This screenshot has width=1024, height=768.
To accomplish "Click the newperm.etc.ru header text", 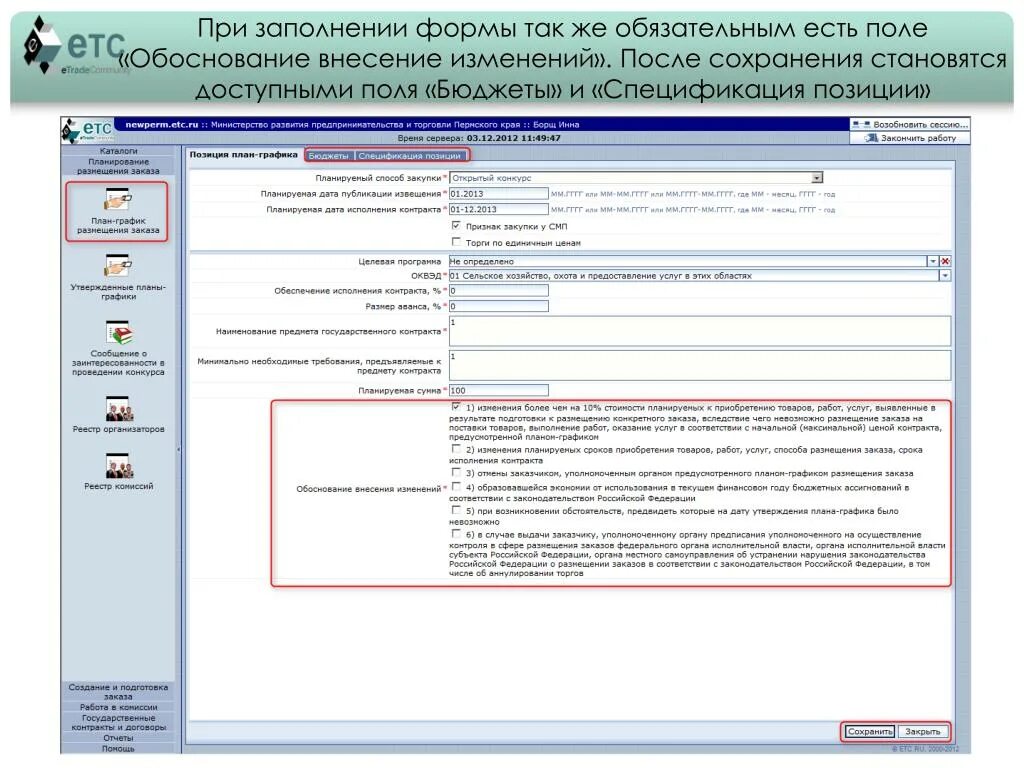I will 161,124.
